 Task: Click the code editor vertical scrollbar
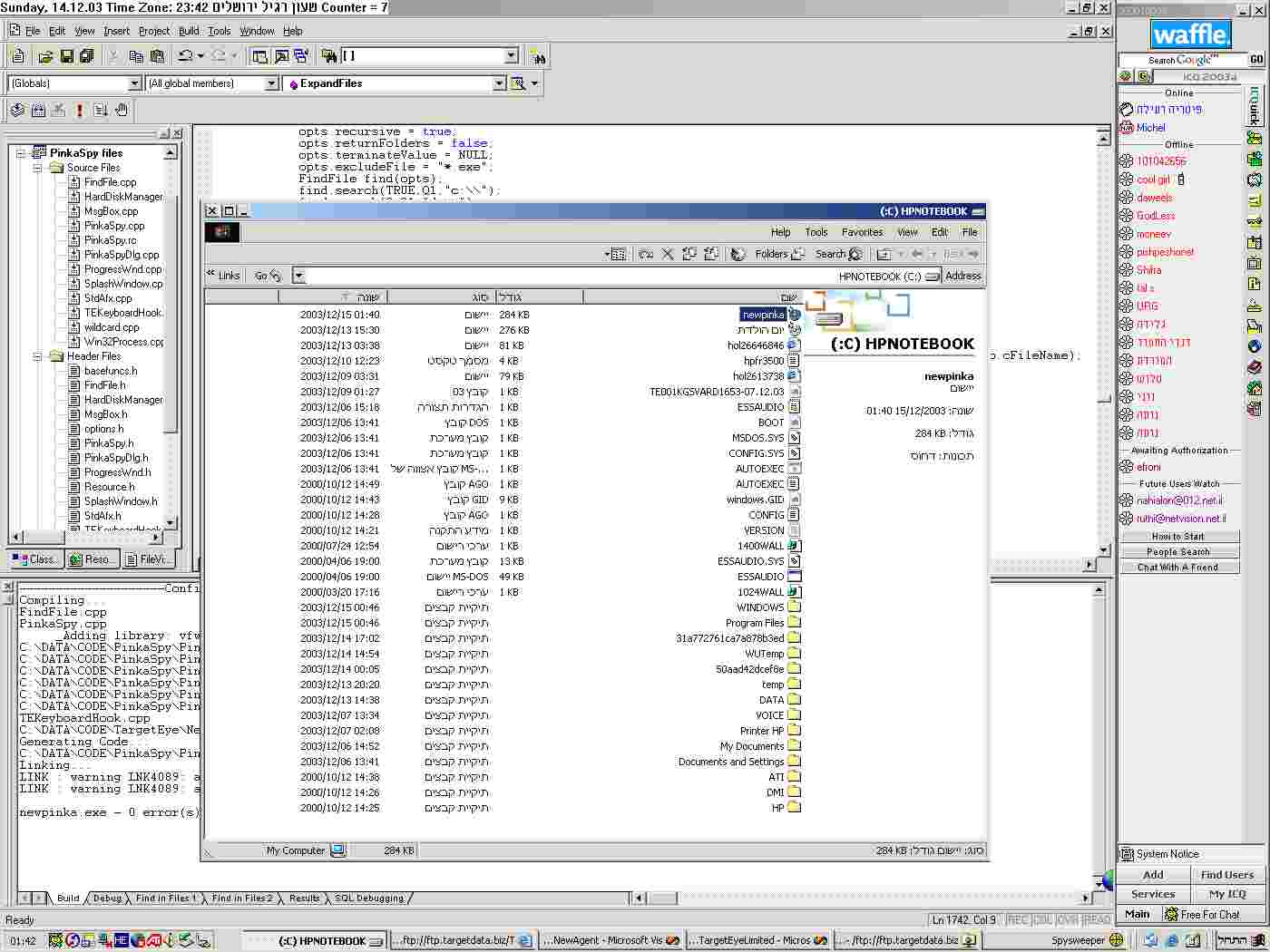click(1104, 344)
